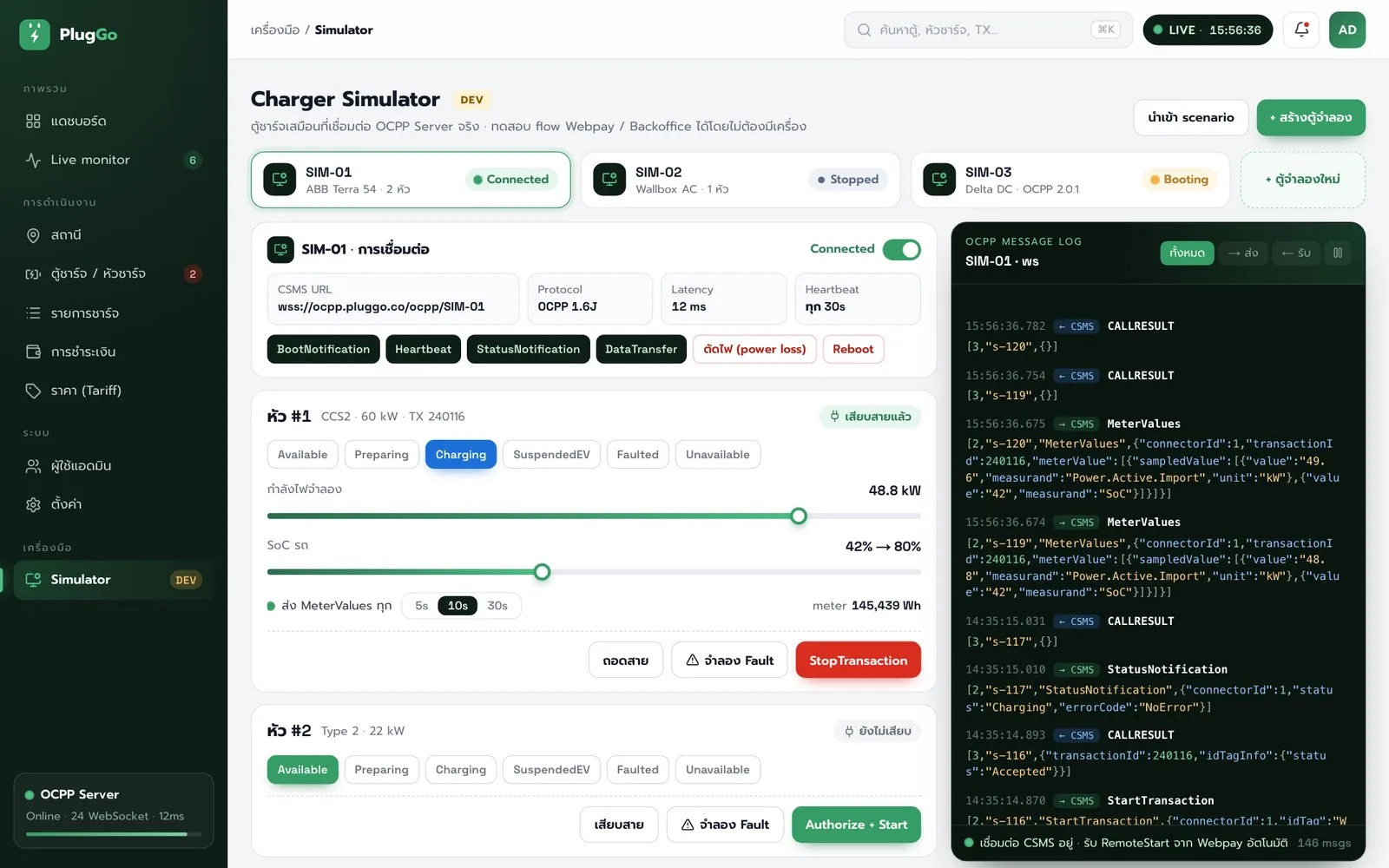The width and height of the screenshot is (1389, 868).
Task: Click the AD user avatar
Action: click(1347, 30)
